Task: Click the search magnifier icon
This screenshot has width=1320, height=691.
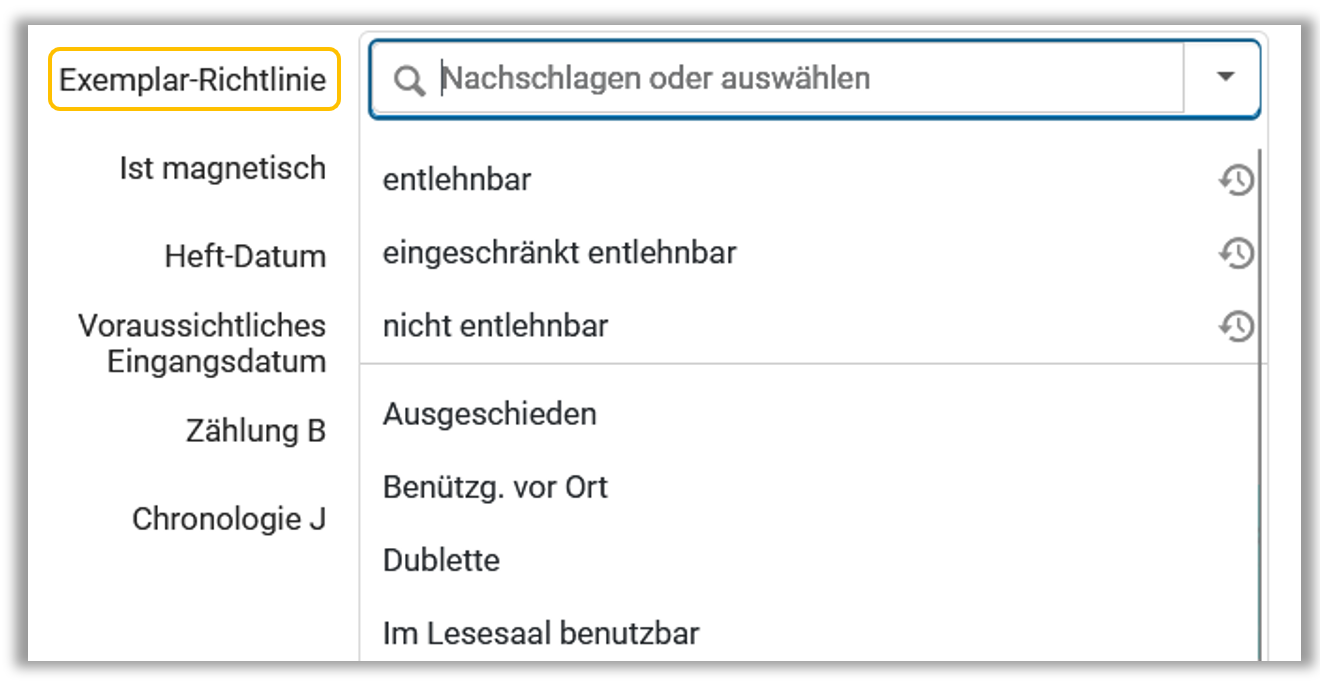Action: coord(409,80)
